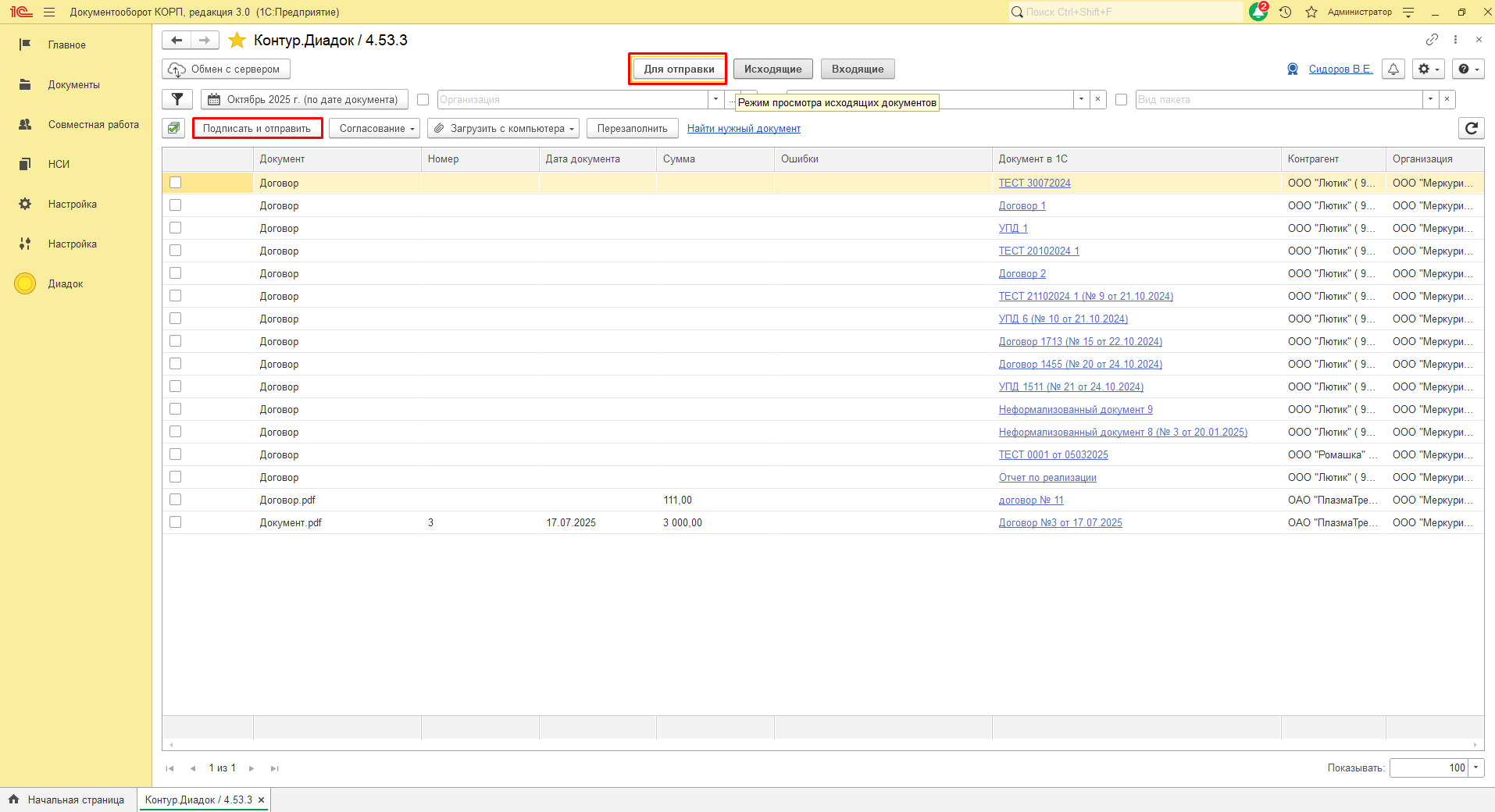Open the Найти нужный документ link

(744, 128)
